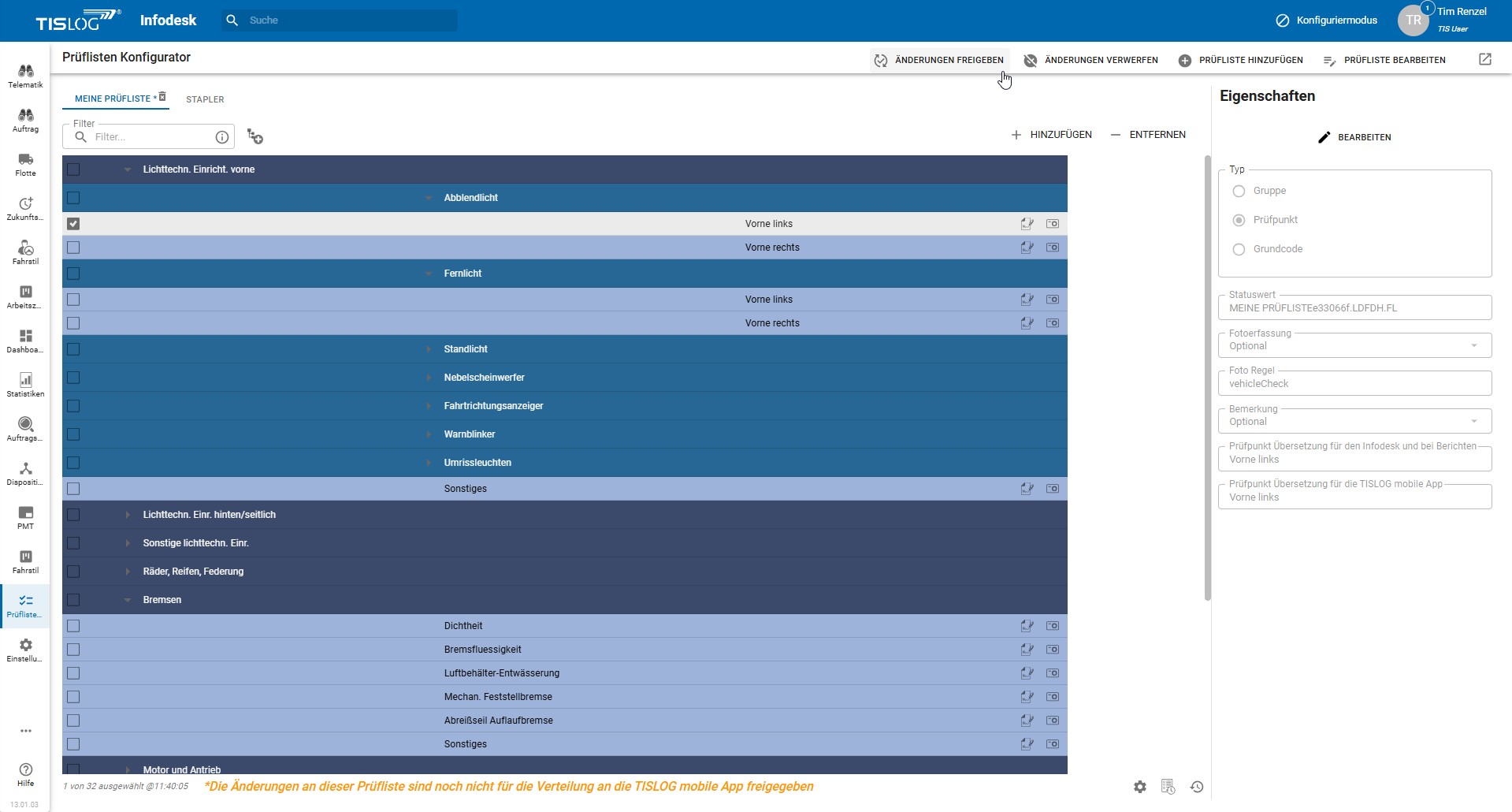Open upper Fahrstil sidebar item
The width and height of the screenshot is (1512, 812).
pyautogui.click(x=25, y=253)
